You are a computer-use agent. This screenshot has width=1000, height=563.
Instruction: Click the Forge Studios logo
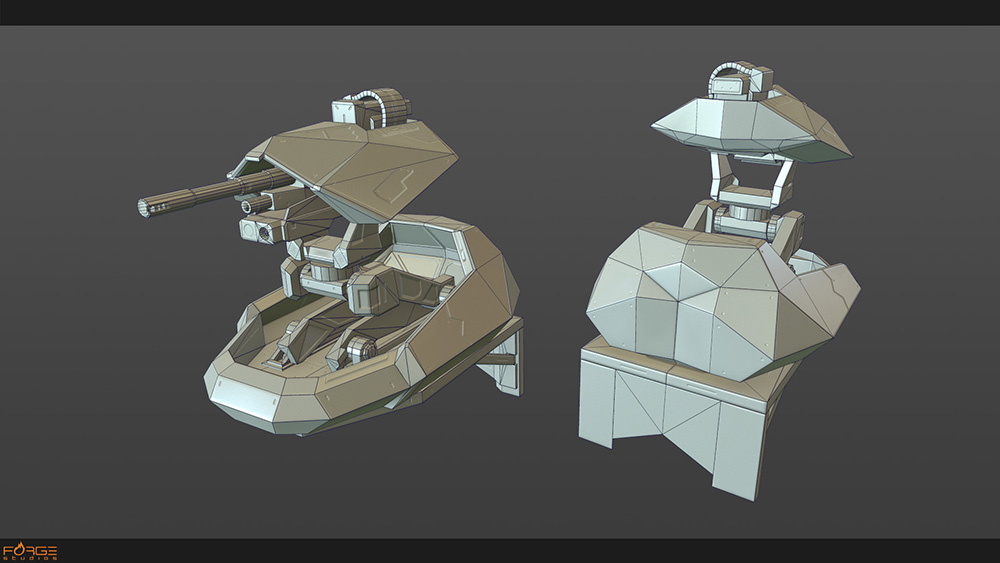[x=30, y=551]
